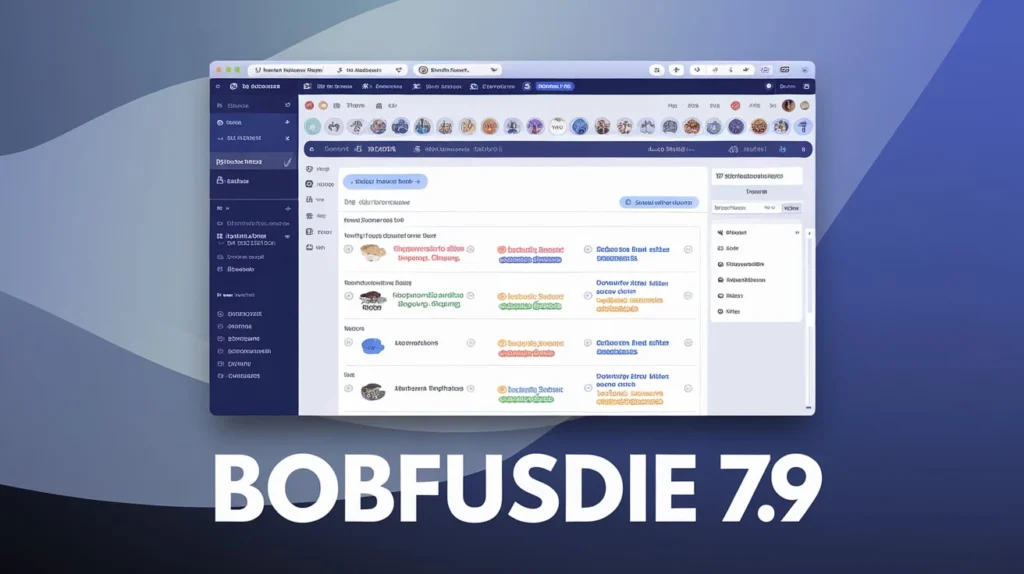Open the dropdown caret on the third browser tab

coord(493,70)
